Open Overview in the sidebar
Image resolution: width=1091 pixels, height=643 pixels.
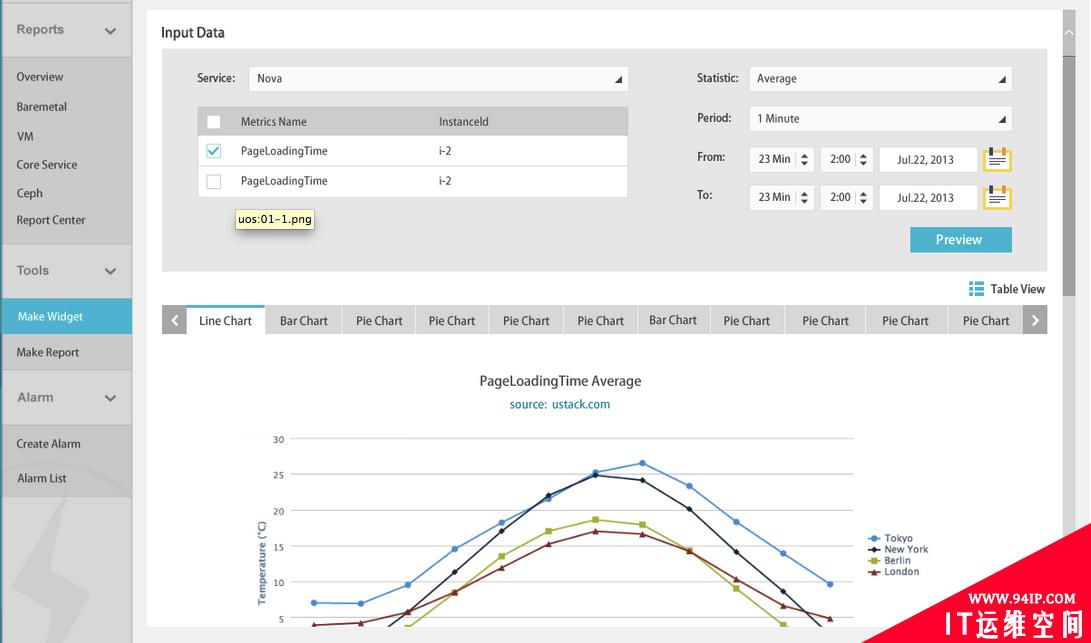click(x=40, y=77)
